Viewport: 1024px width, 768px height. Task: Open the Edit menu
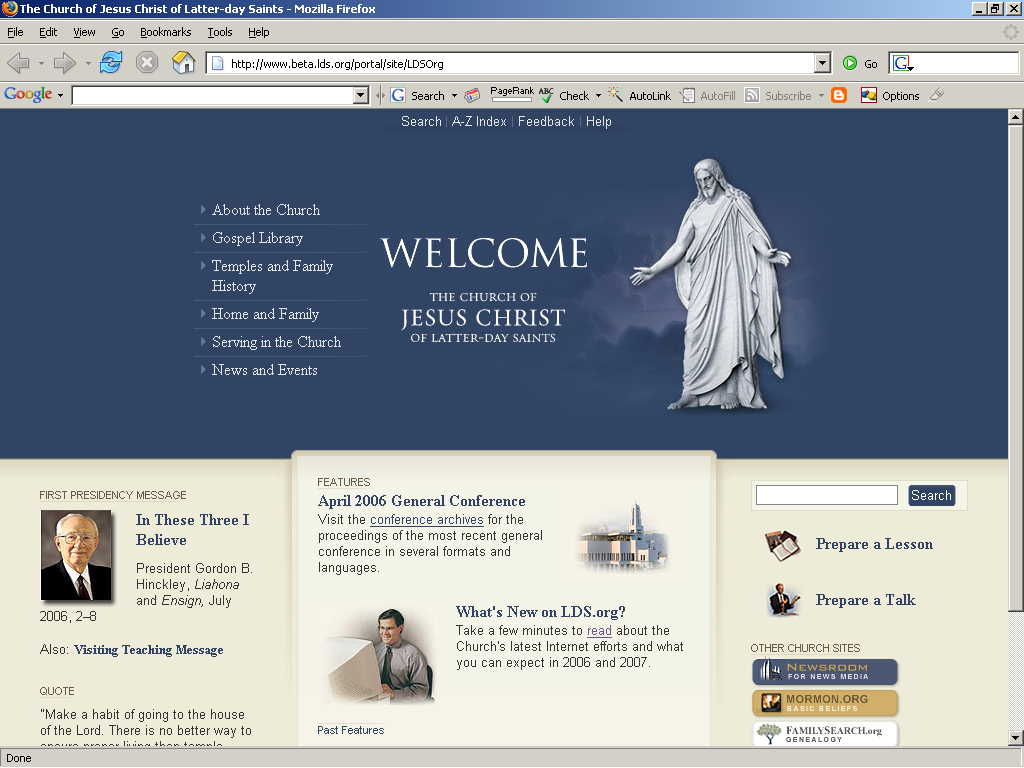[x=48, y=32]
